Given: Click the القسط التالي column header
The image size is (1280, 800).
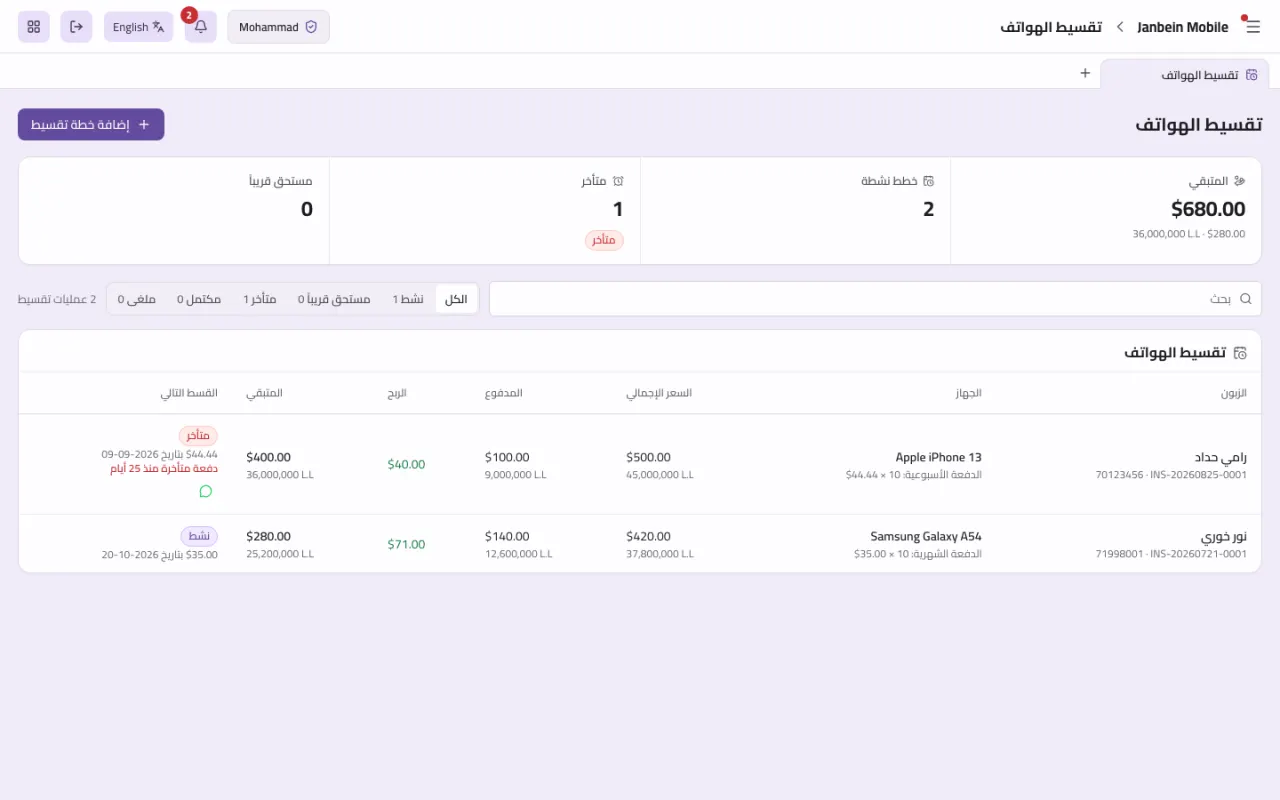Looking at the screenshot, I should click(189, 393).
